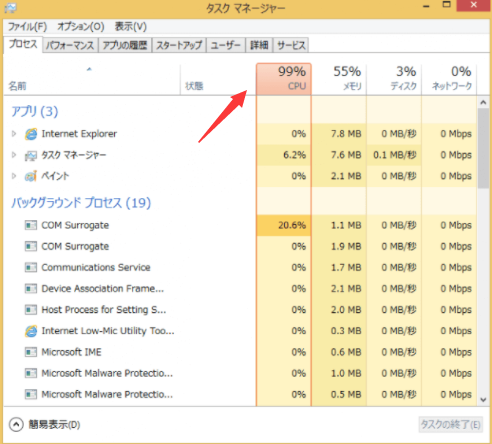Viewport: 492px width, 444px height.
Task: Expand the タスク マネージャー process tree
Action: (14, 155)
